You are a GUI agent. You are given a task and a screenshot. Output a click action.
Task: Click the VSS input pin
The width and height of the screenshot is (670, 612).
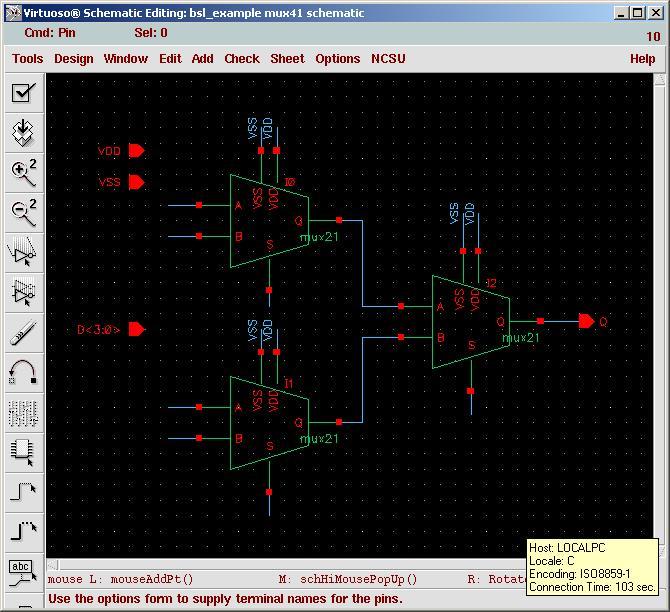tap(137, 182)
